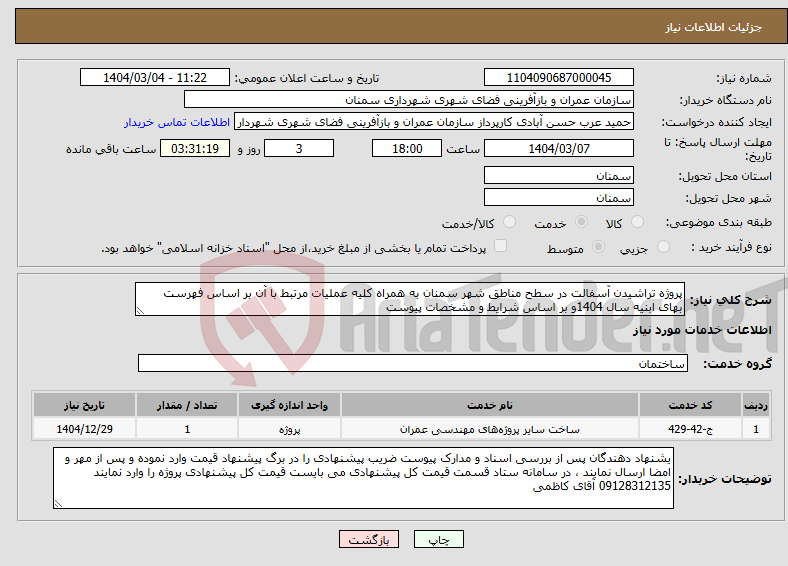Click the طبقه بندی موضوعی label
788x566 pixels.
719,222
